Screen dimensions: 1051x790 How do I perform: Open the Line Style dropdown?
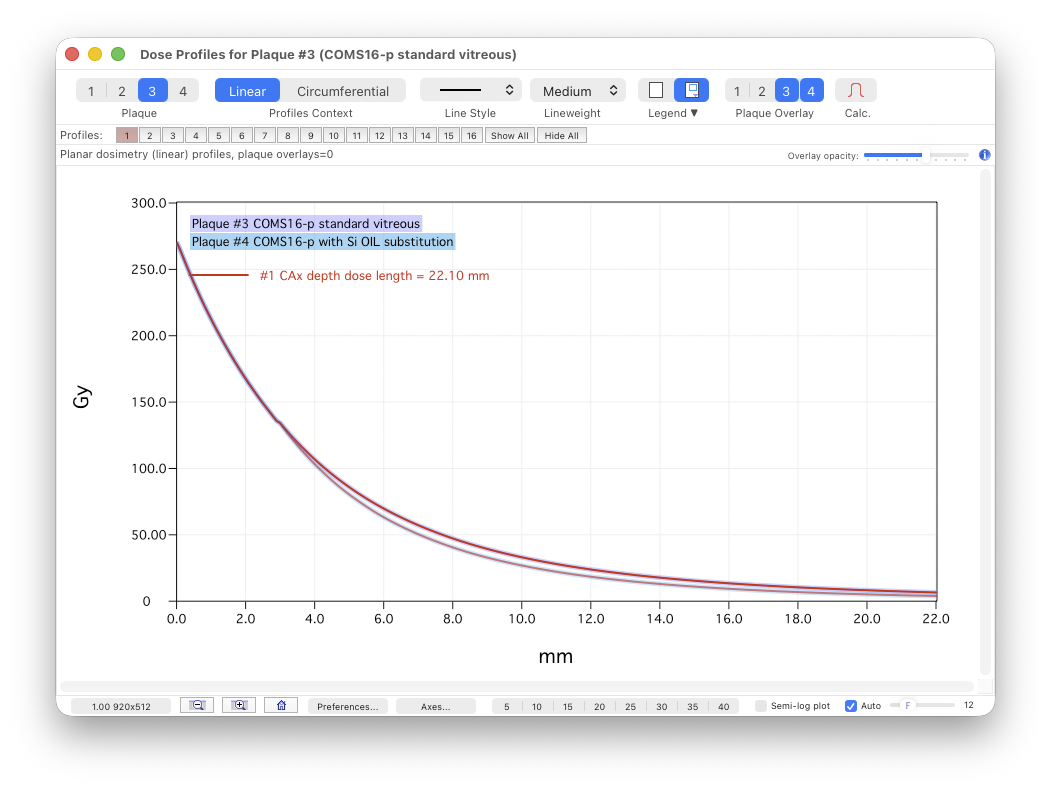(470, 91)
